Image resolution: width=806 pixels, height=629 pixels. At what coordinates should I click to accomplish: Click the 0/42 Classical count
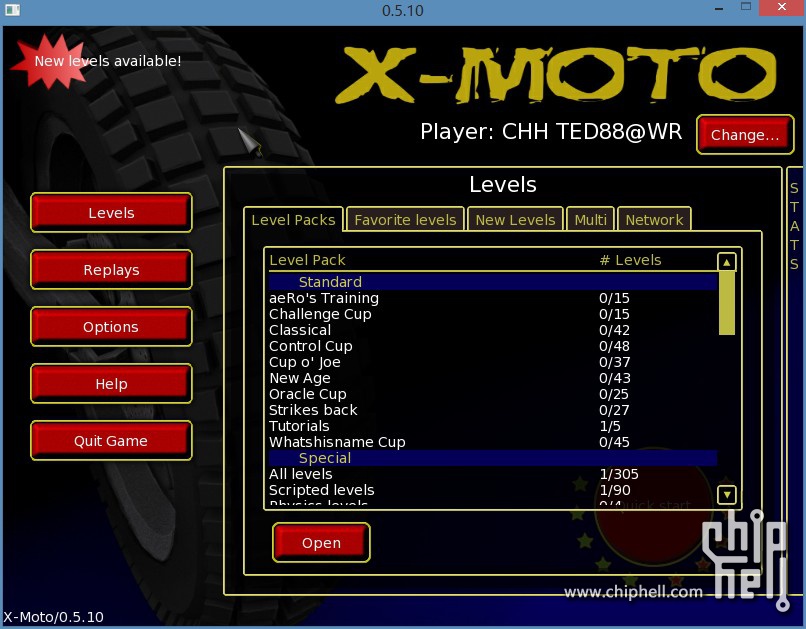[x=614, y=330]
